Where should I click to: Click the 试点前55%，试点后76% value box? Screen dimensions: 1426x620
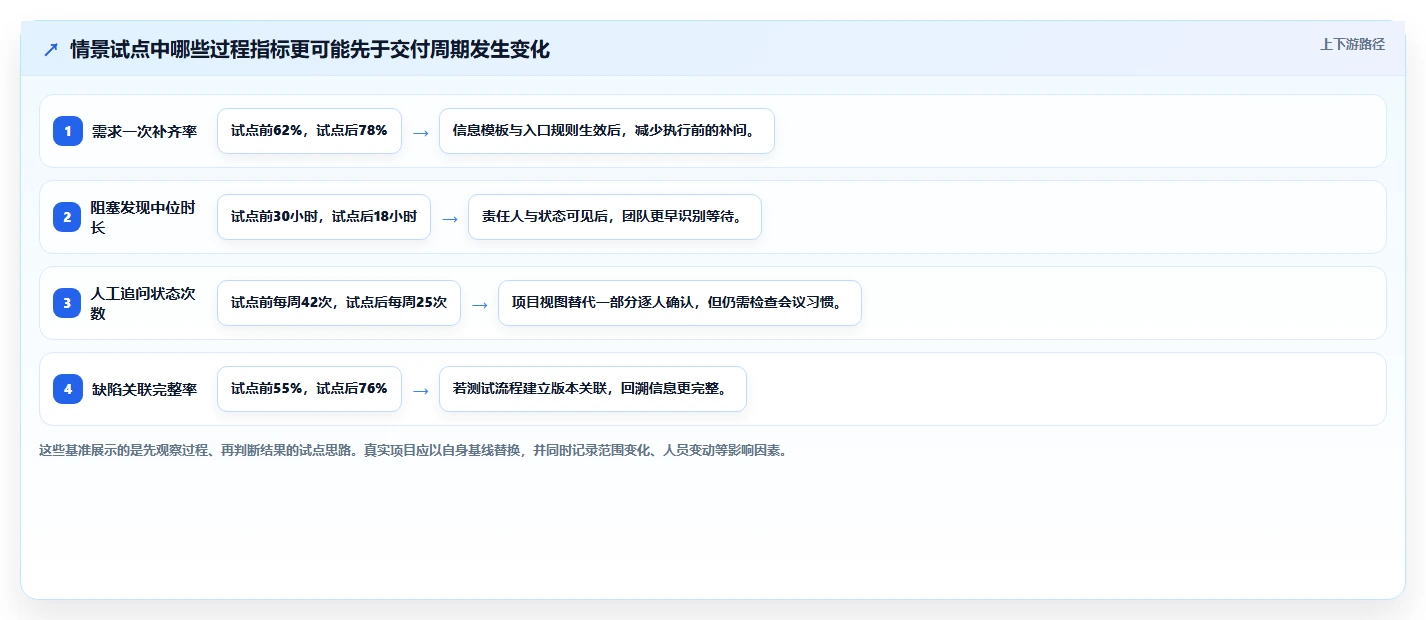(x=309, y=389)
